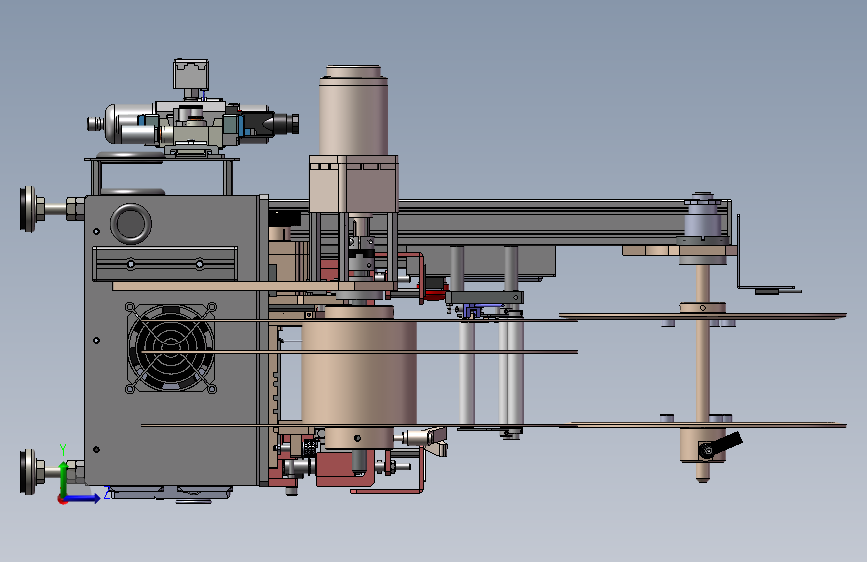Screen dimensions: 867x562
Task: Select the small pulley on the rail's right end
Action: (x=703, y=219)
